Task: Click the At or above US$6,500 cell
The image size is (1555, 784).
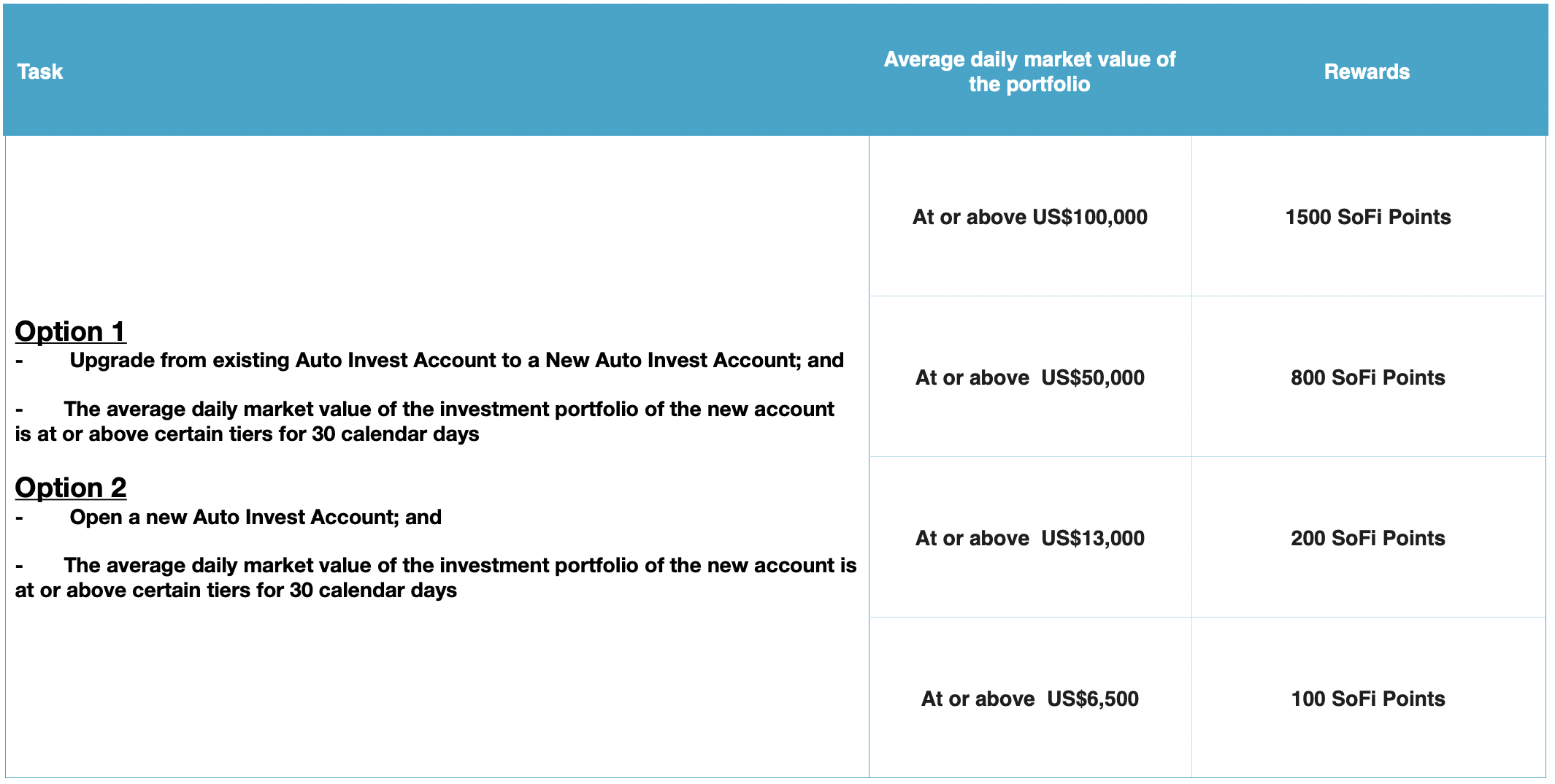Action: point(1029,699)
